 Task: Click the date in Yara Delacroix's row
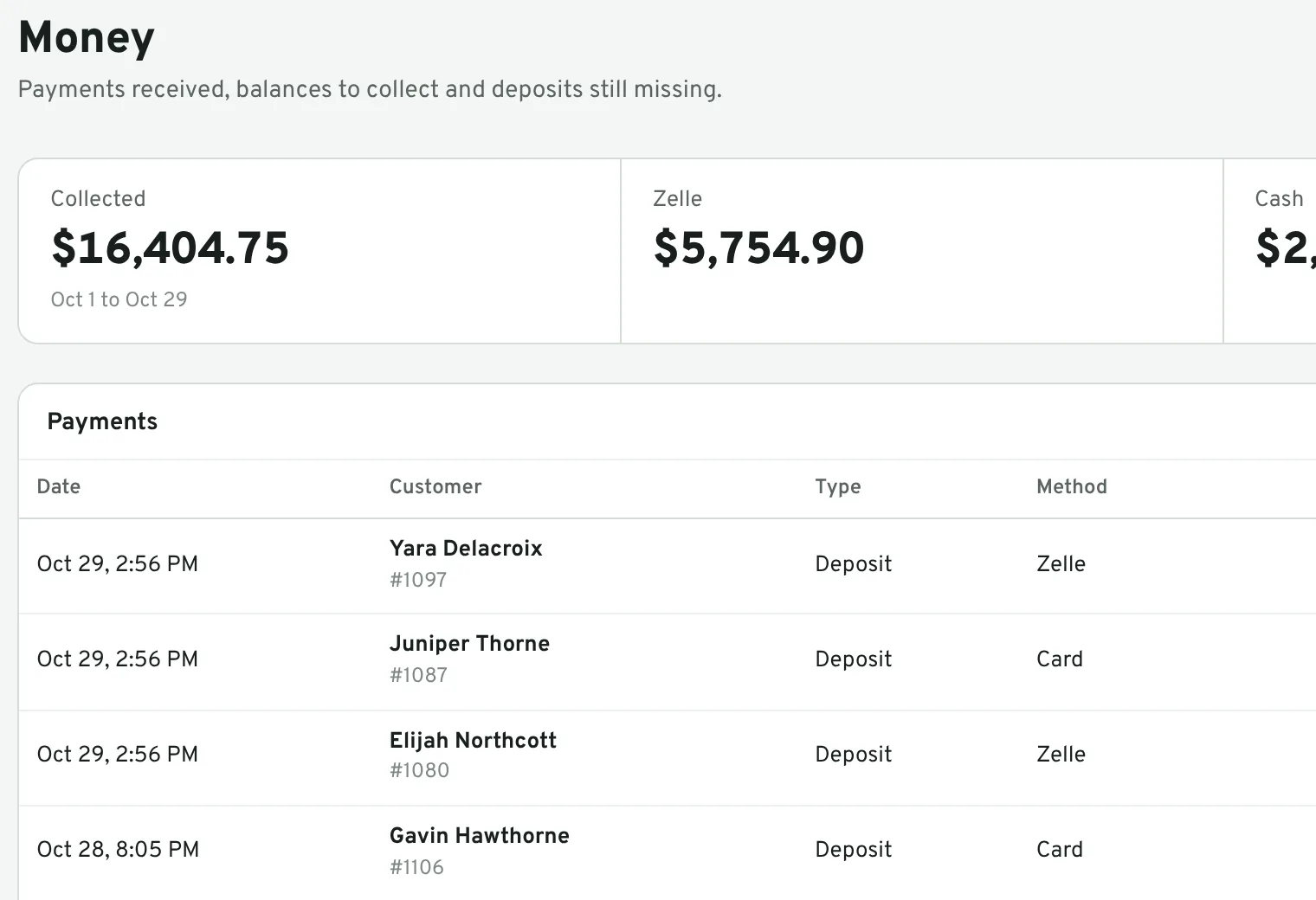(118, 564)
